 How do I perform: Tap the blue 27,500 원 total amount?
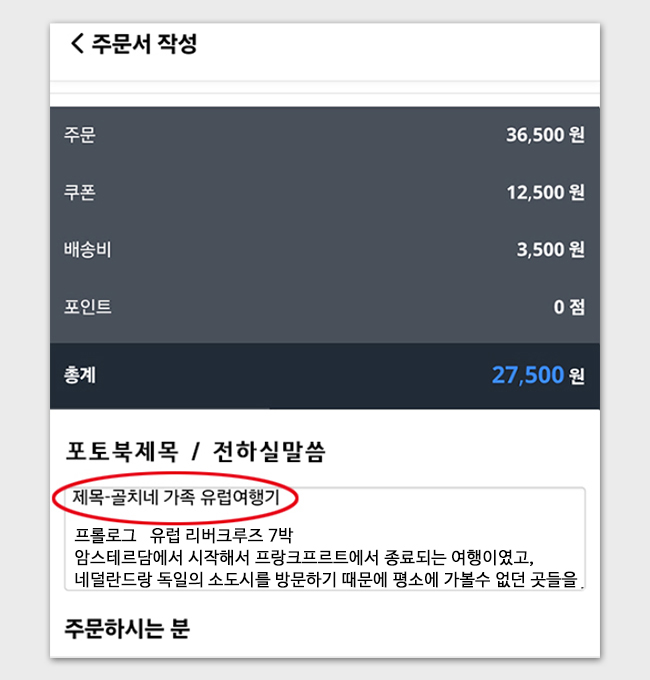click(x=538, y=375)
